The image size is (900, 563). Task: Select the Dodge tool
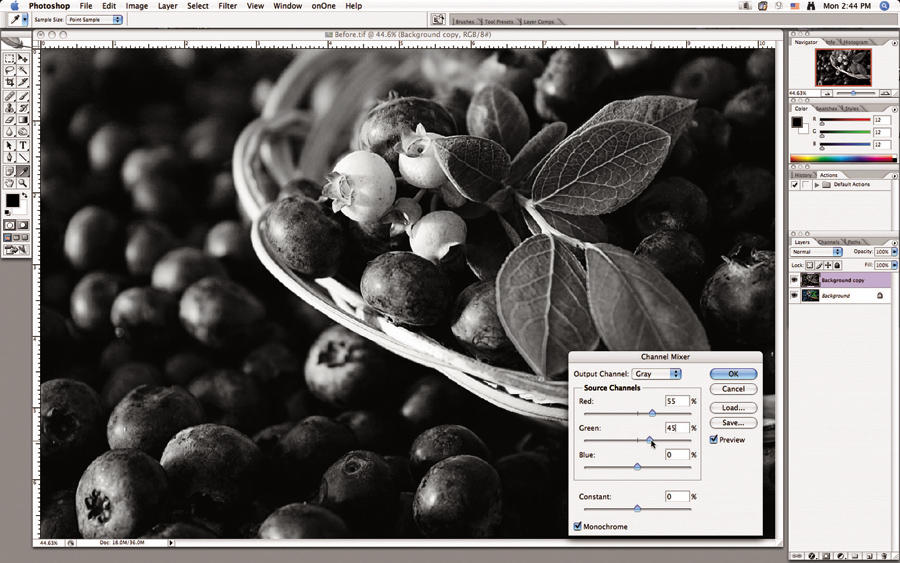(23, 132)
